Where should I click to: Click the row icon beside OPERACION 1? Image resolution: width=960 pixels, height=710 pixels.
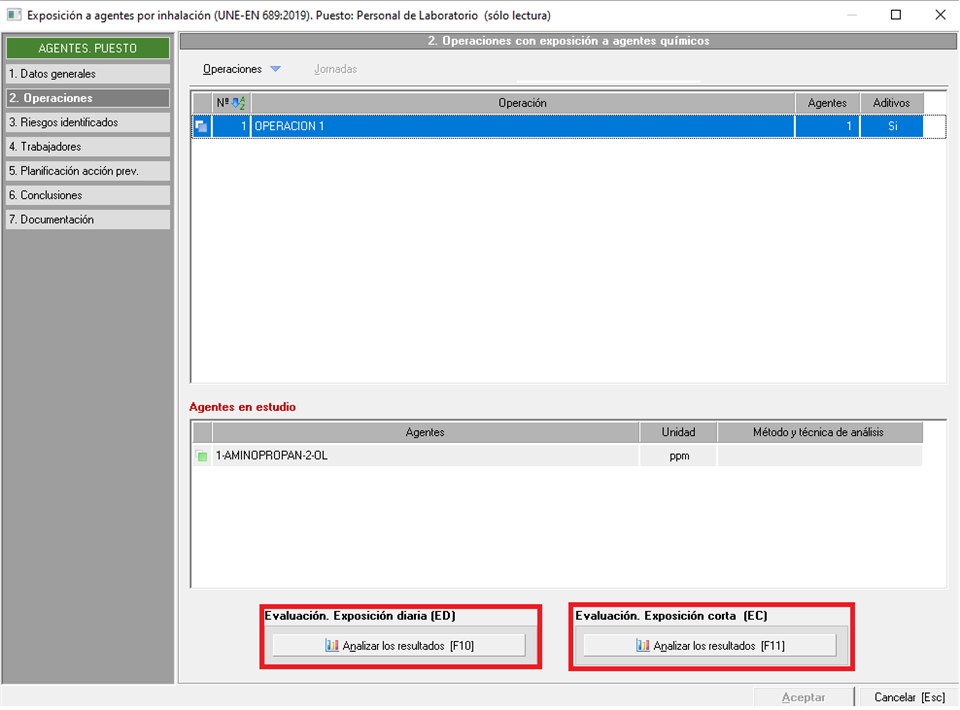(201, 126)
